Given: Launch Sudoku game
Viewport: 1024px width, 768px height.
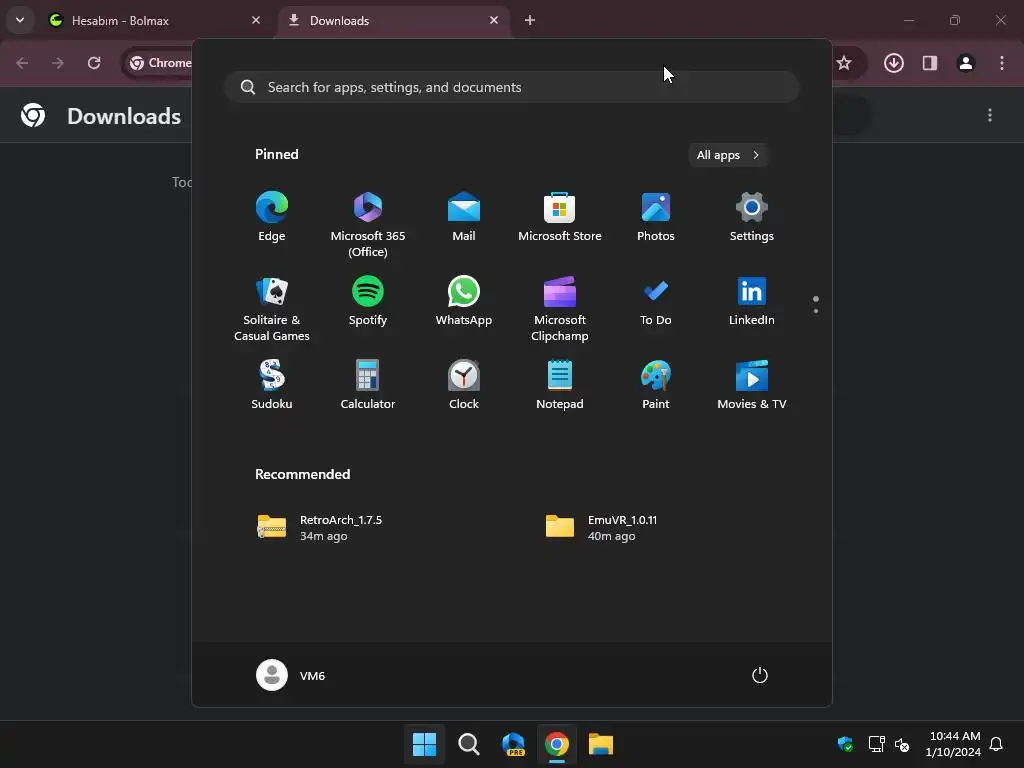Looking at the screenshot, I should (x=272, y=385).
